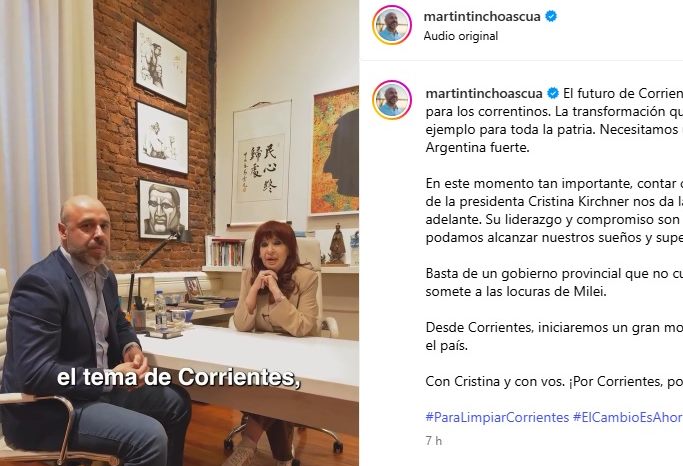Click the verified badge beside header username
The height and width of the screenshot is (466, 683).
[x=551, y=17]
